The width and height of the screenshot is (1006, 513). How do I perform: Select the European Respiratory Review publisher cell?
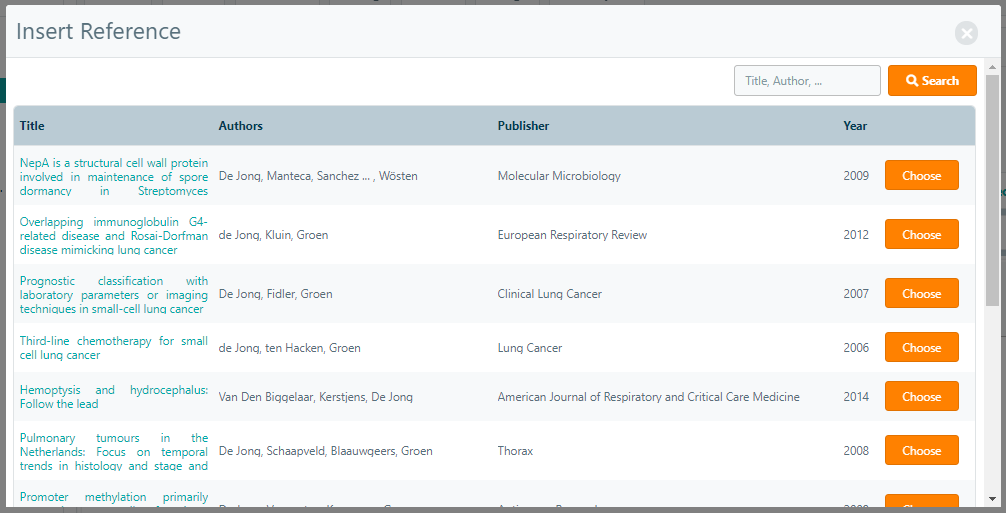(572, 235)
